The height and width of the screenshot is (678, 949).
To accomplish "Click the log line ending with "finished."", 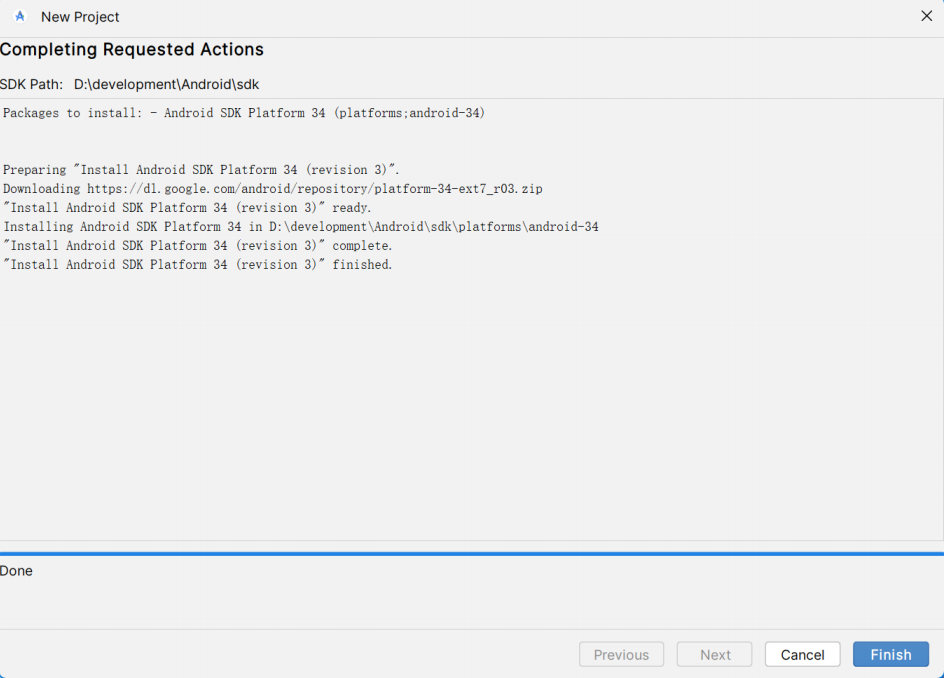I will click(x=197, y=265).
